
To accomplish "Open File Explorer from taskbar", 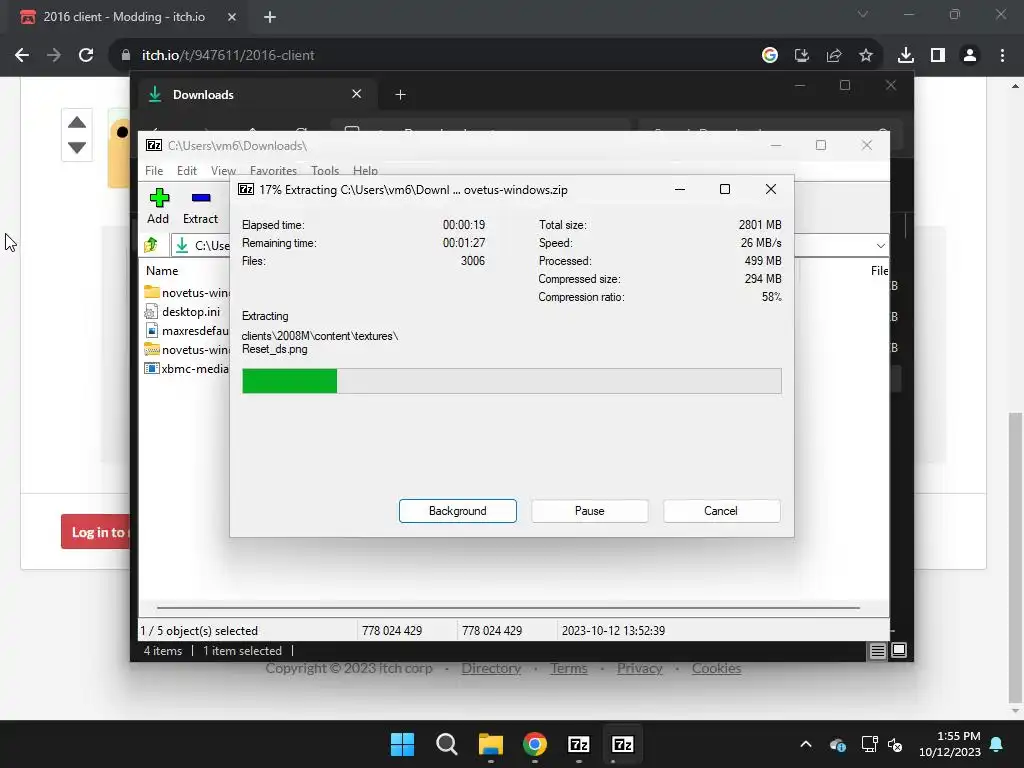I will coord(490,744).
